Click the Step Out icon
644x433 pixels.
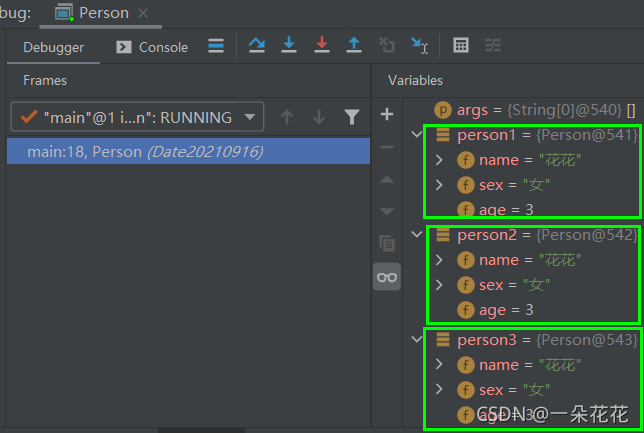coord(354,45)
